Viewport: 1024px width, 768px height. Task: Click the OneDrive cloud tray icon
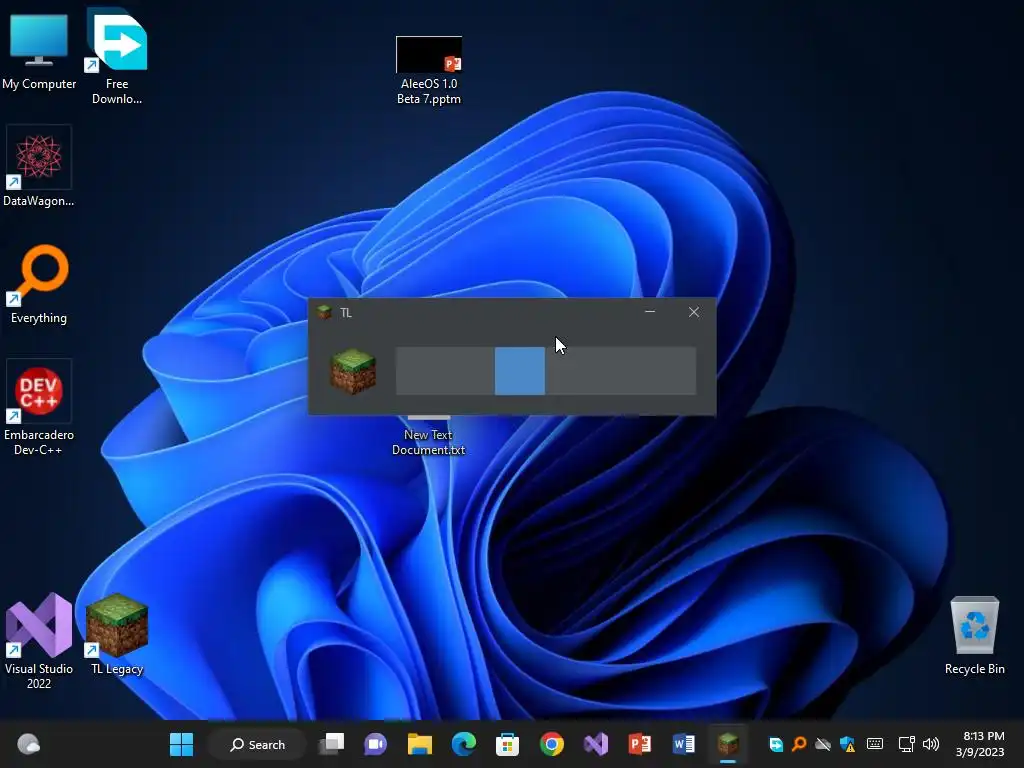point(823,744)
